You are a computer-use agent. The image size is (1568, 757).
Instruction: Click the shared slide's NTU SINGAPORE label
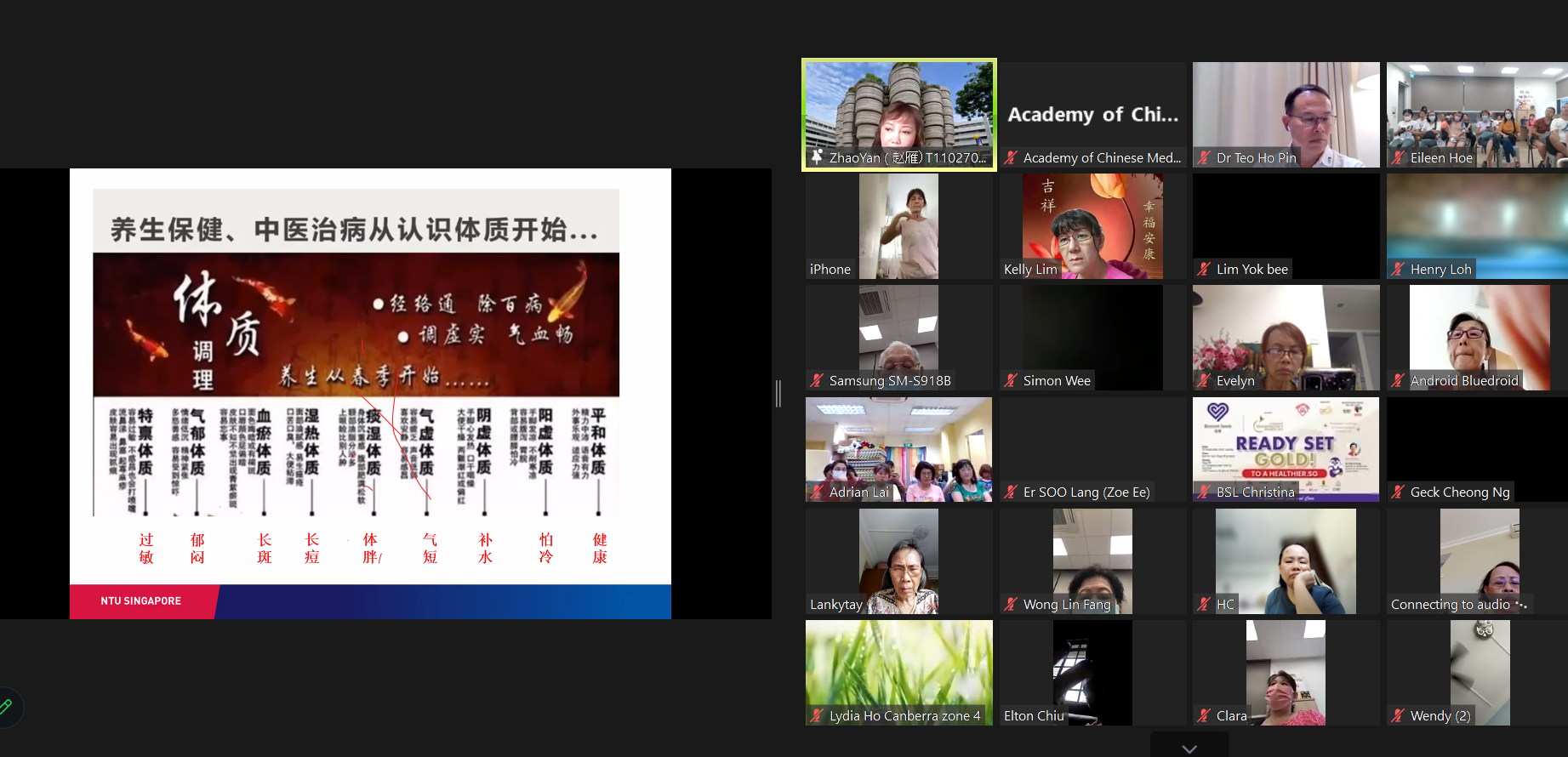[x=141, y=601]
